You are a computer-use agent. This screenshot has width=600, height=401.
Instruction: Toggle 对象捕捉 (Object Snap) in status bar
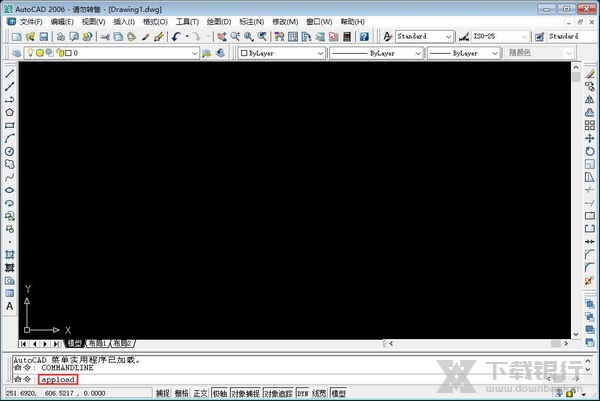pos(244,394)
